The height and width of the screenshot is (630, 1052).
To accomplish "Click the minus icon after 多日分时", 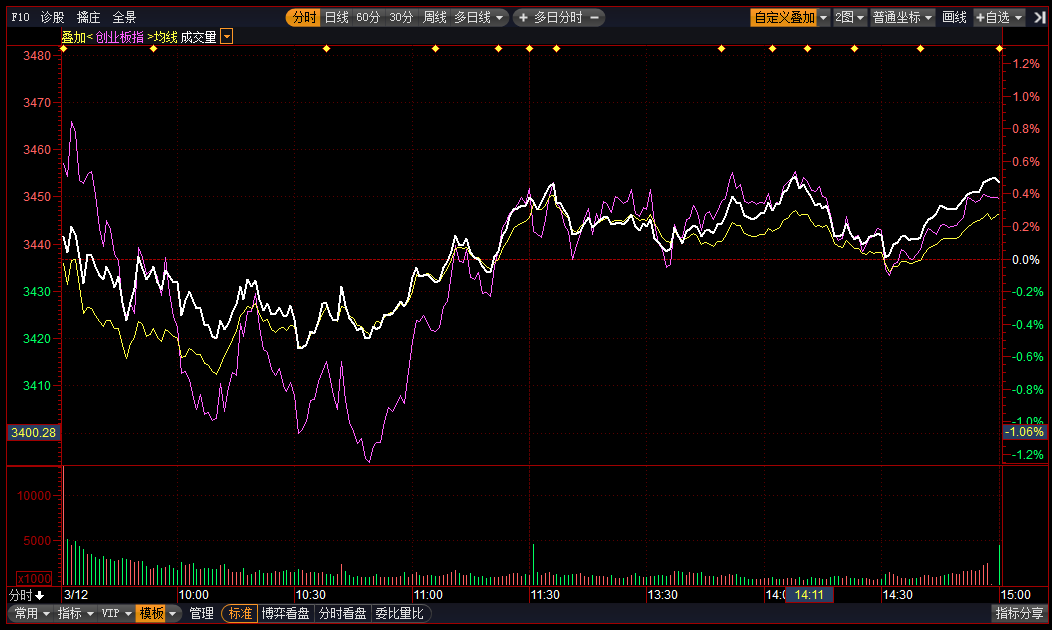I will point(595,17).
